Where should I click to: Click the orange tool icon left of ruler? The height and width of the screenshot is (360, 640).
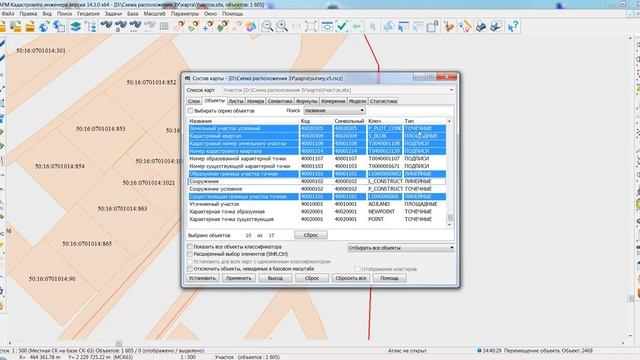449,27
